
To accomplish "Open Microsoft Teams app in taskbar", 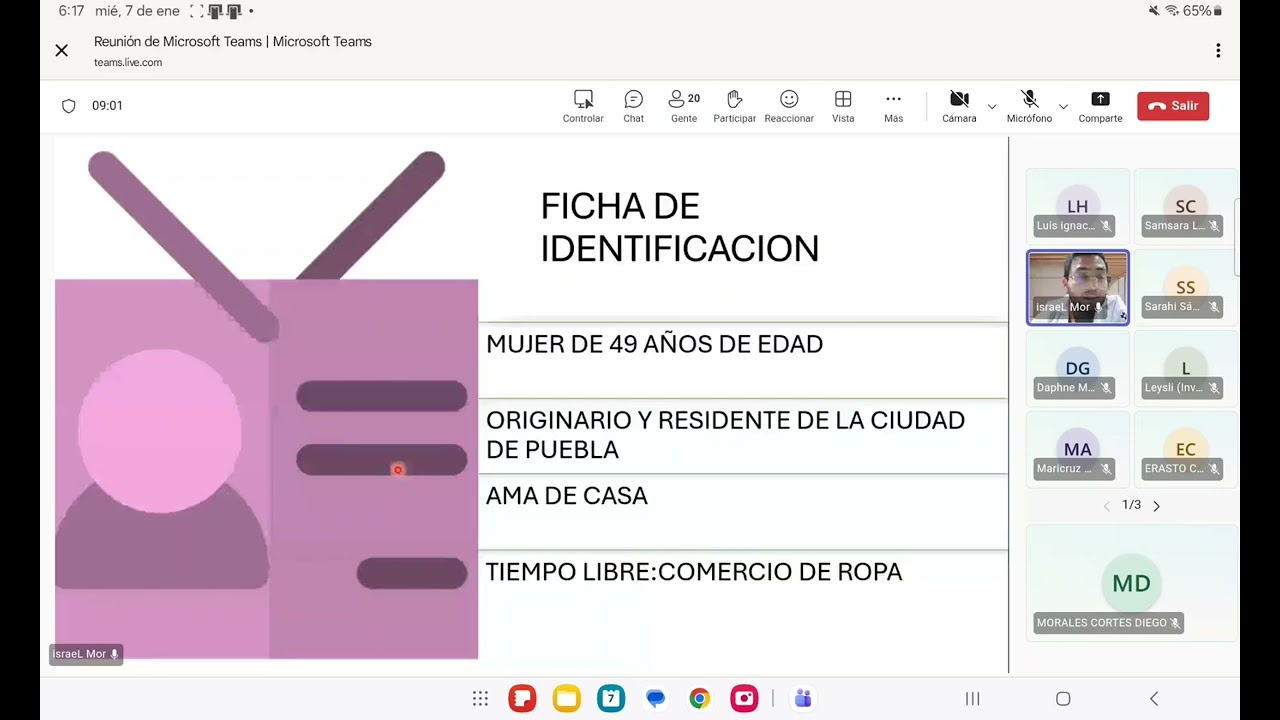I will click(x=802, y=699).
